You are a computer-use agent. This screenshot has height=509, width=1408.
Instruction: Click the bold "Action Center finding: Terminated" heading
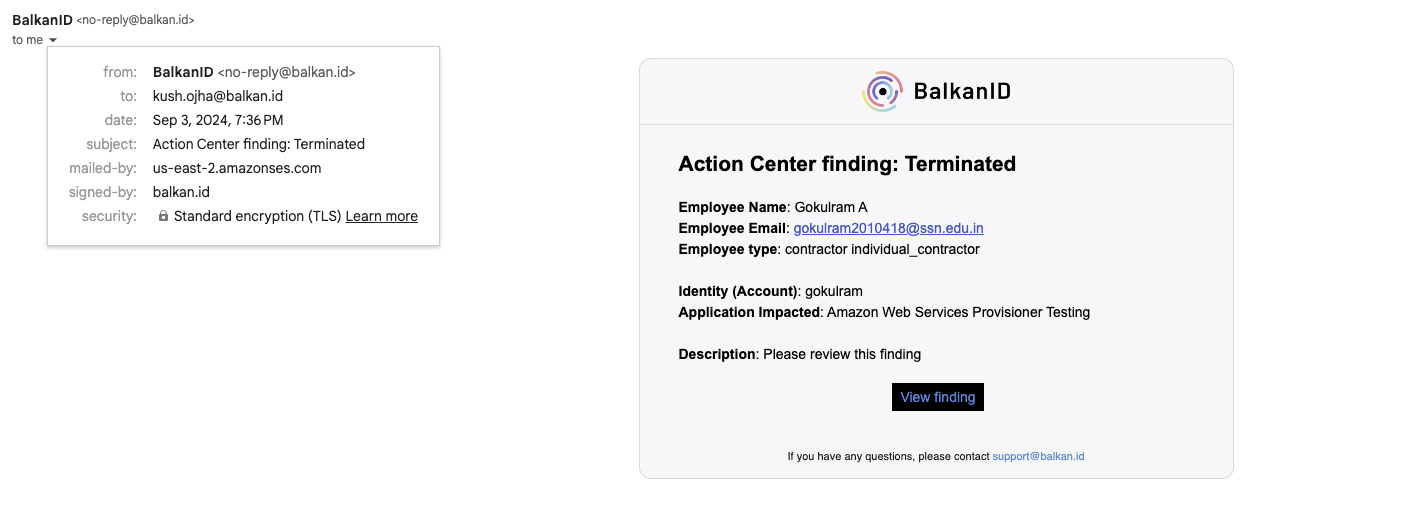click(x=847, y=164)
